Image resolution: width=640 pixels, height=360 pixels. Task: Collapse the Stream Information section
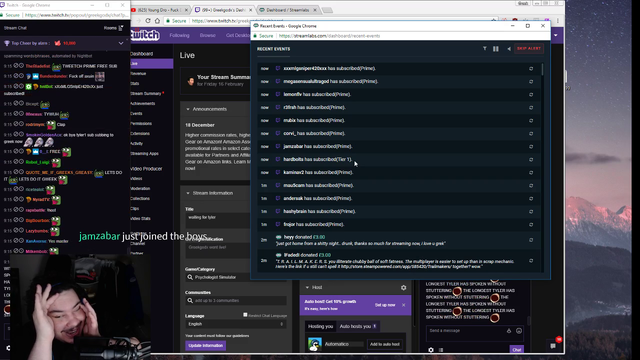pyautogui.click(x=188, y=193)
